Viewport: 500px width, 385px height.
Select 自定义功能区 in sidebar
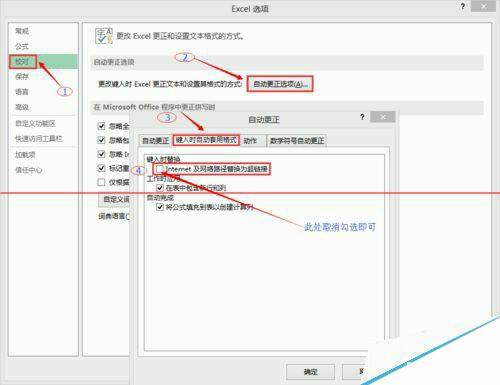pyautogui.click(x=35, y=124)
